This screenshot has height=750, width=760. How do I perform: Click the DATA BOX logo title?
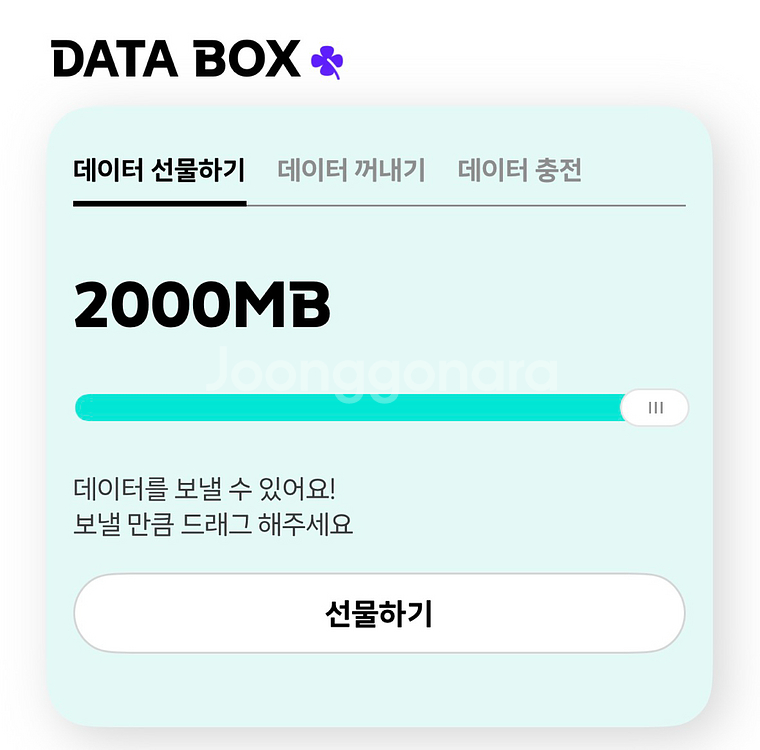click(x=176, y=59)
